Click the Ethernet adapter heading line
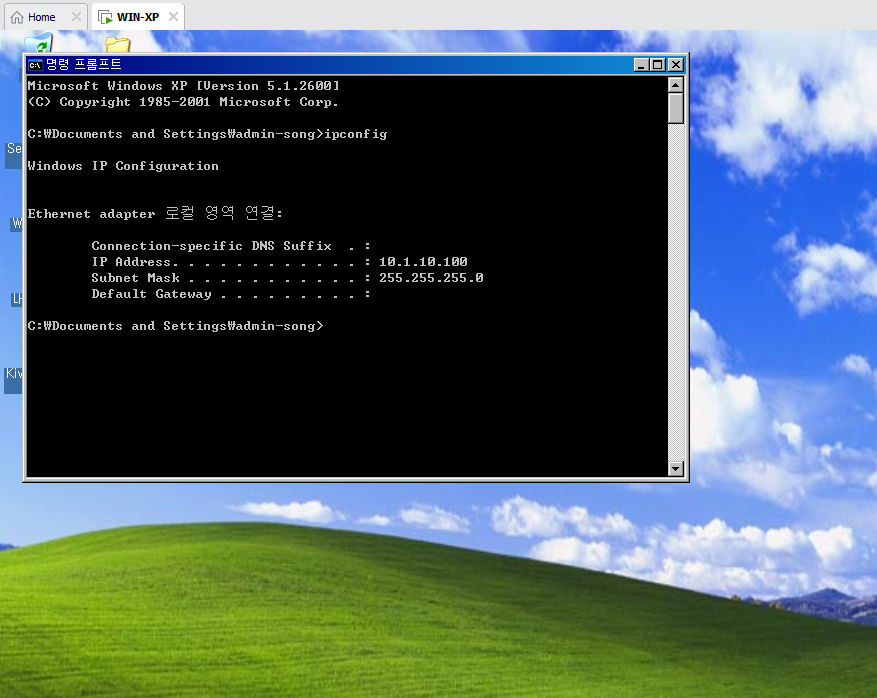 [155, 214]
